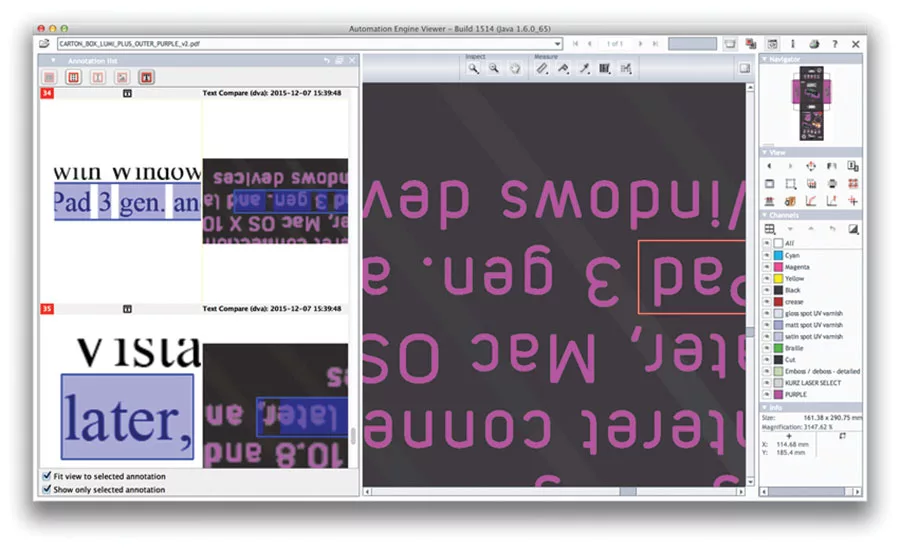The image size is (900, 550).
Task: Click the fit document to window icon
Action: (769, 184)
